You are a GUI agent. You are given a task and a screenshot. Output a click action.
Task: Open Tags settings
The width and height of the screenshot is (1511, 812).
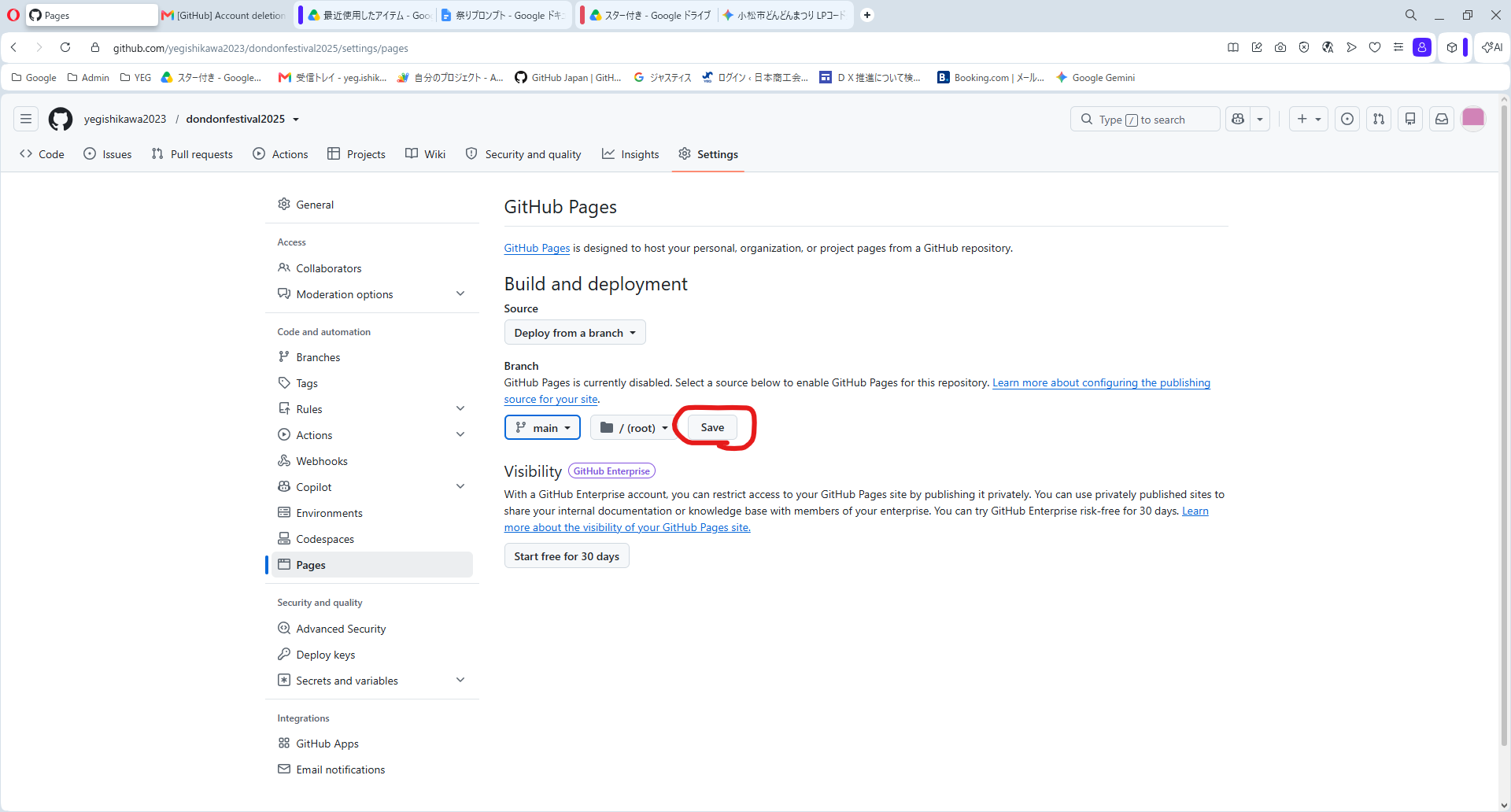(371, 383)
